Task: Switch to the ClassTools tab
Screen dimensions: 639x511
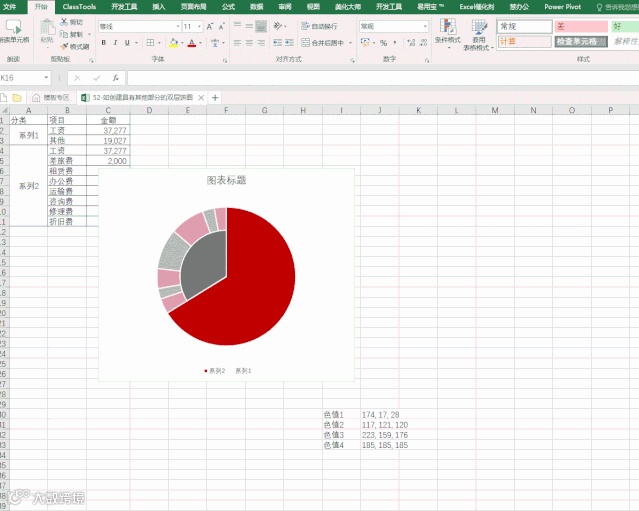Action: click(x=79, y=7)
